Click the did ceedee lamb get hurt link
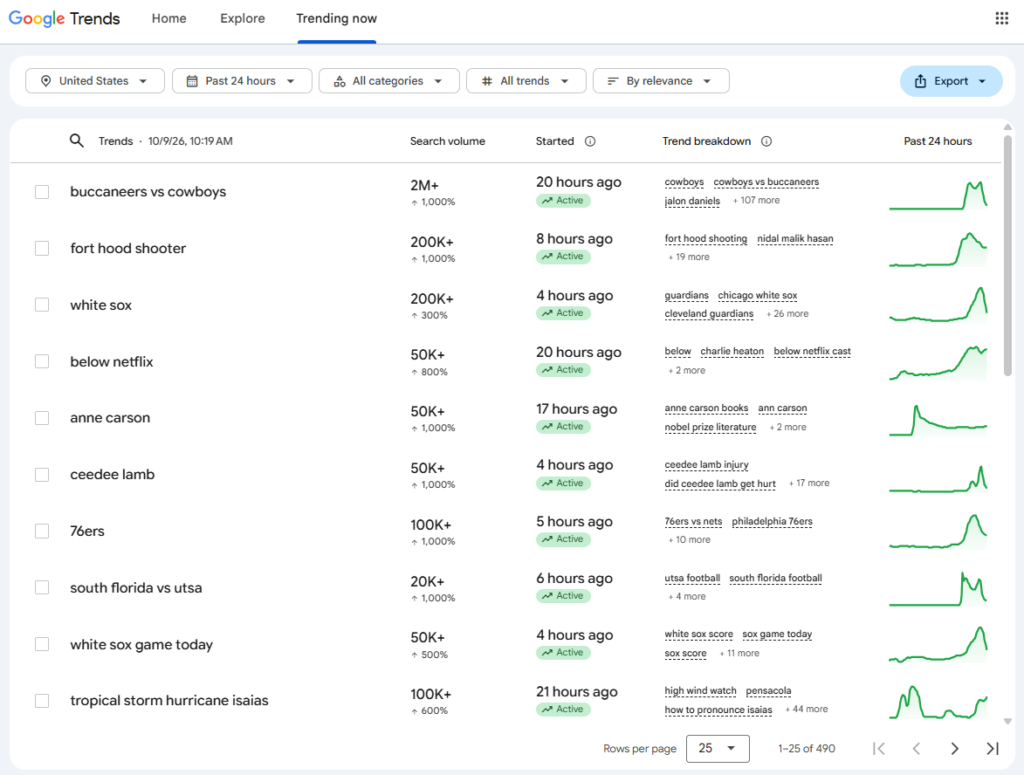Image resolution: width=1024 pixels, height=775 pixels. point(720,484)
